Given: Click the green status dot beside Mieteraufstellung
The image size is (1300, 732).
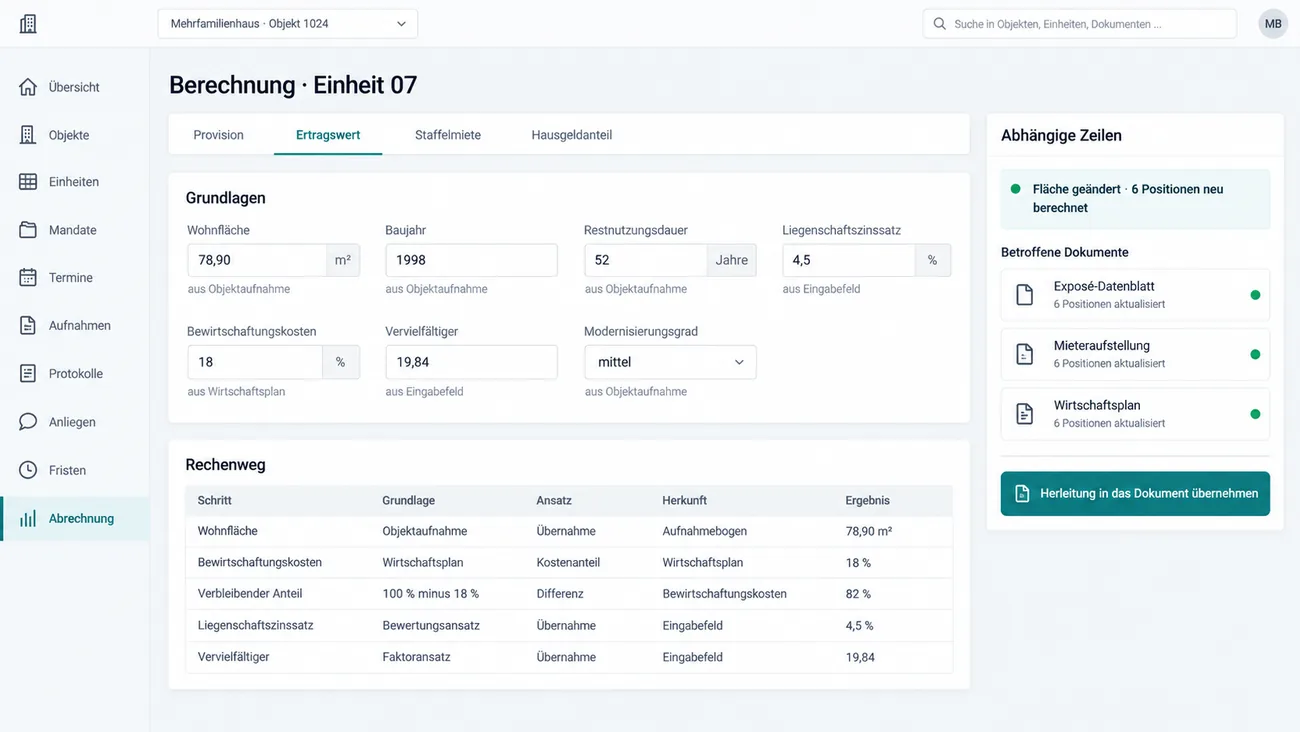Looking at the screenshot, I should 1255,354.
